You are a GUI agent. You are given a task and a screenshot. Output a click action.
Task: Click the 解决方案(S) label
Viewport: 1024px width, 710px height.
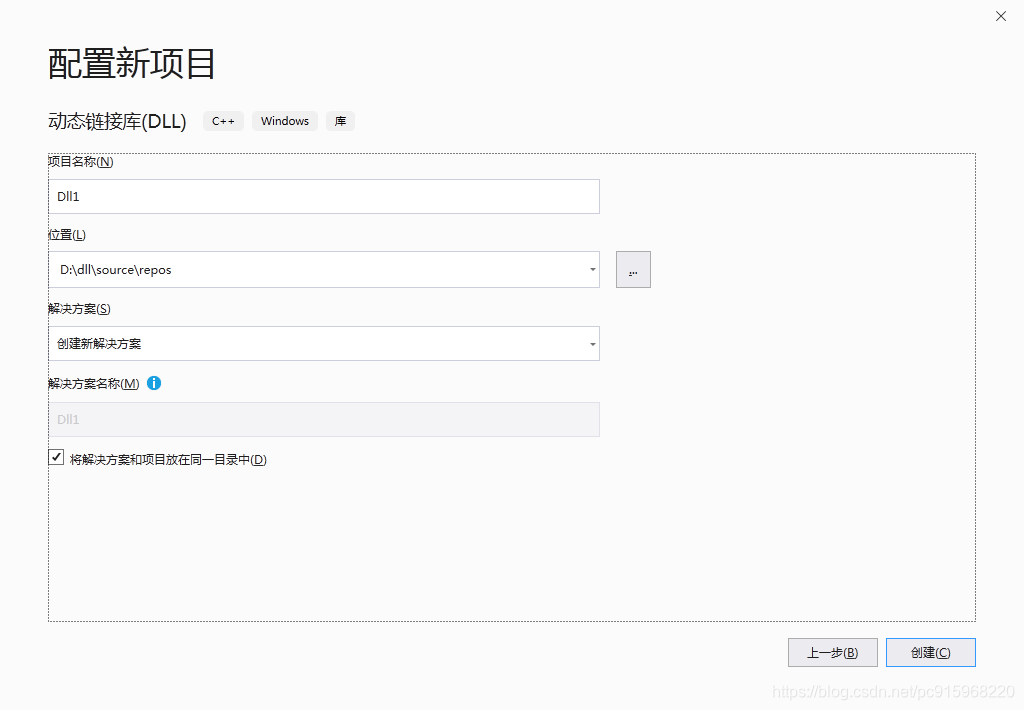(x=80, y=309)
